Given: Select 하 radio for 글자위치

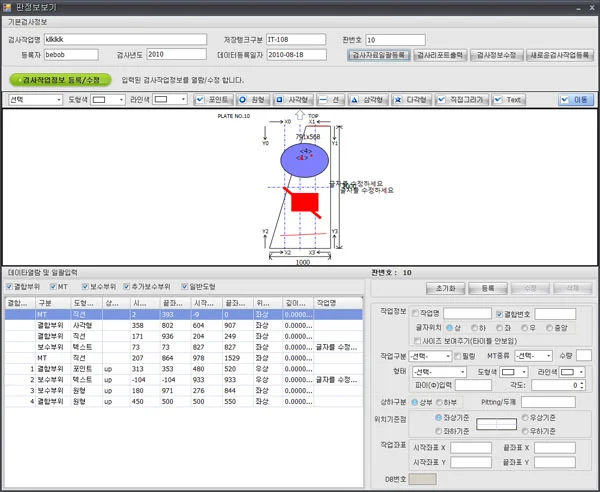Looking at the screenshot, I should 474,328.
